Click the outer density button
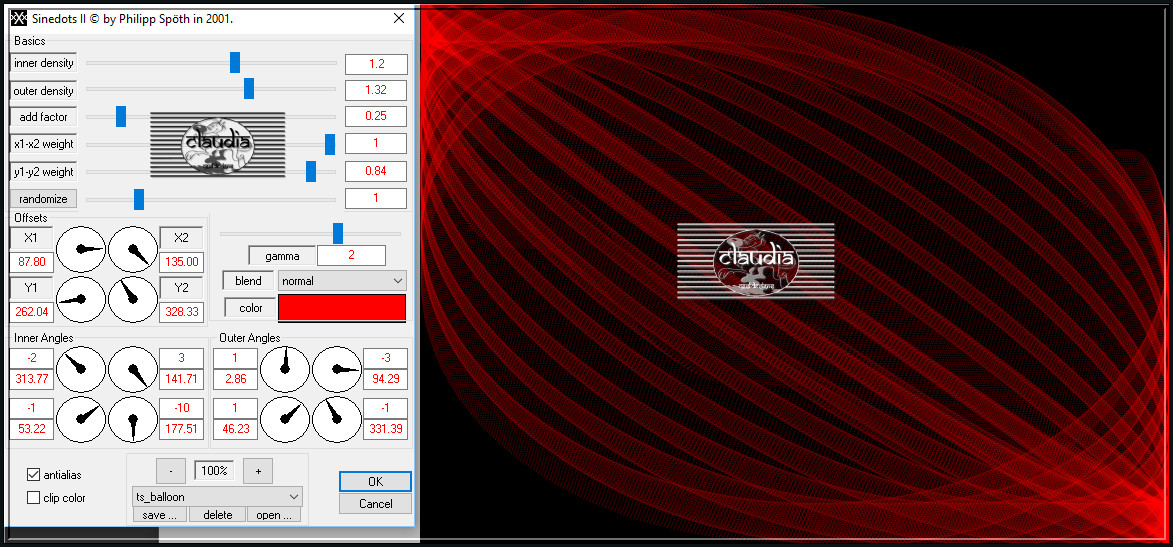 43,91
